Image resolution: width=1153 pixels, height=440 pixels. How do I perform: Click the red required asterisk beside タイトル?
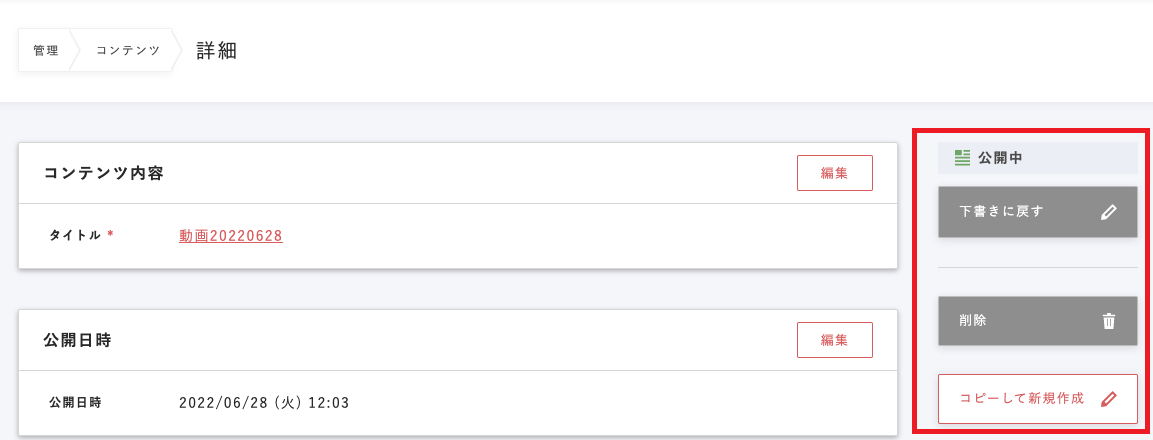[111, 235]
